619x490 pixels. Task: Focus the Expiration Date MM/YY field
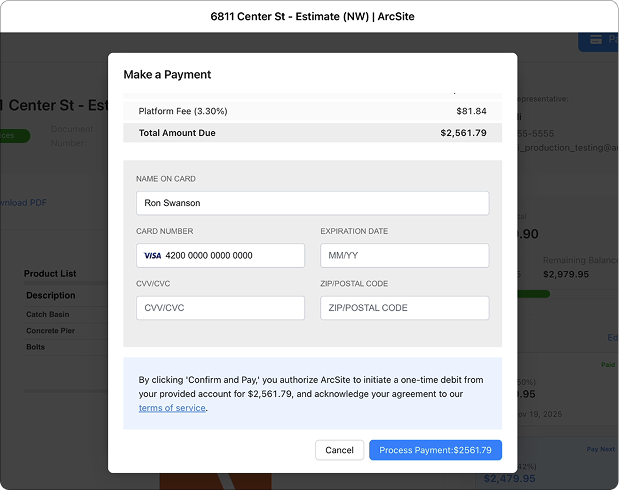405,255
